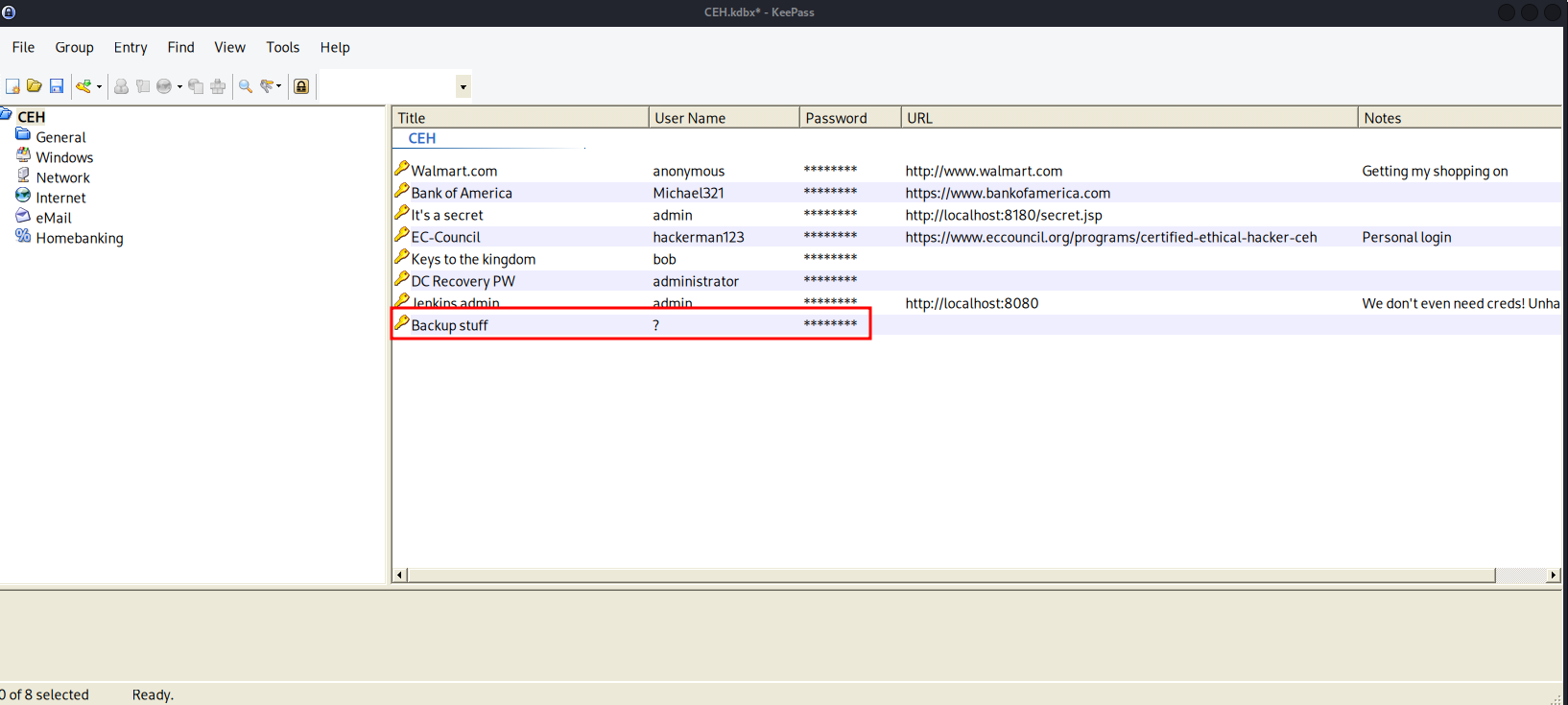Click the URL https://www.bankofamerica.com
The image size is (1568, 705).
[x=1008, y=193]
